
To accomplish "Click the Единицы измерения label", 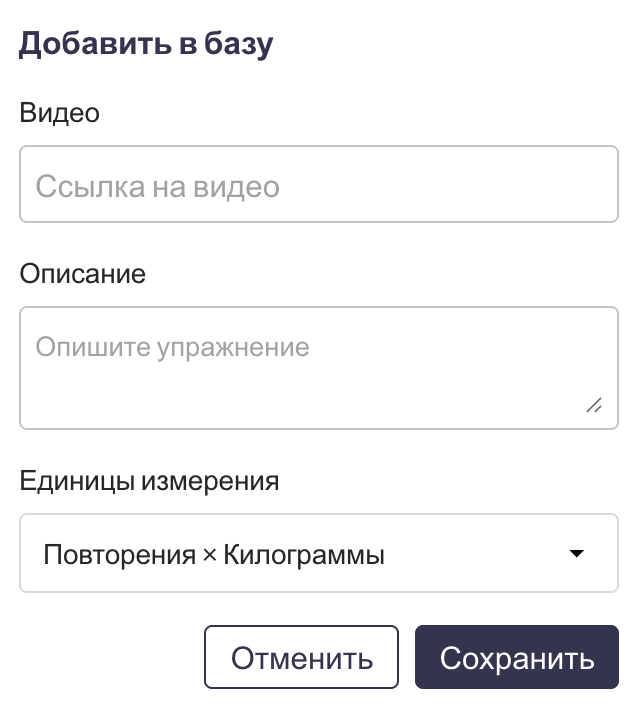I will (x=149, y=481).
